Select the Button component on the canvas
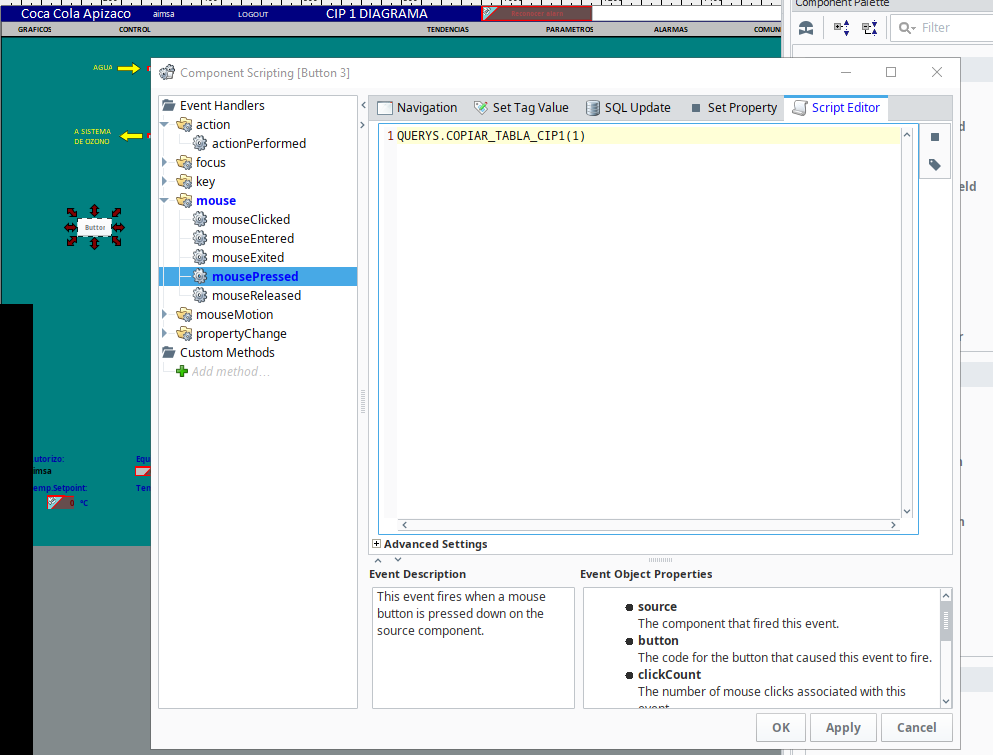993x755 pixels. coord(95,227)
